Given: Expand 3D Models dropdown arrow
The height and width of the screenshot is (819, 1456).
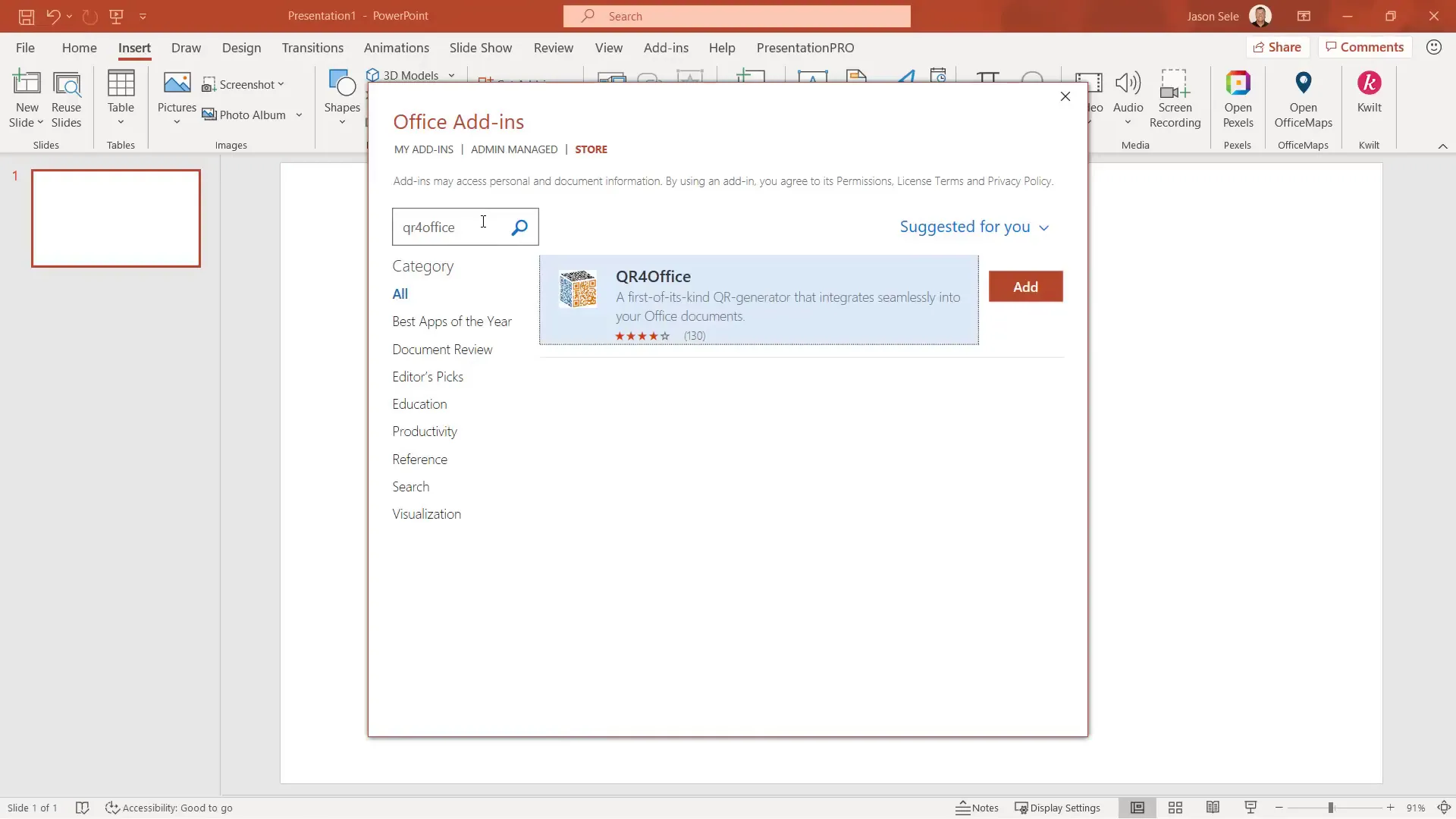Looking at the screenshot, I should pyautogui.click(x=451, y=75).
